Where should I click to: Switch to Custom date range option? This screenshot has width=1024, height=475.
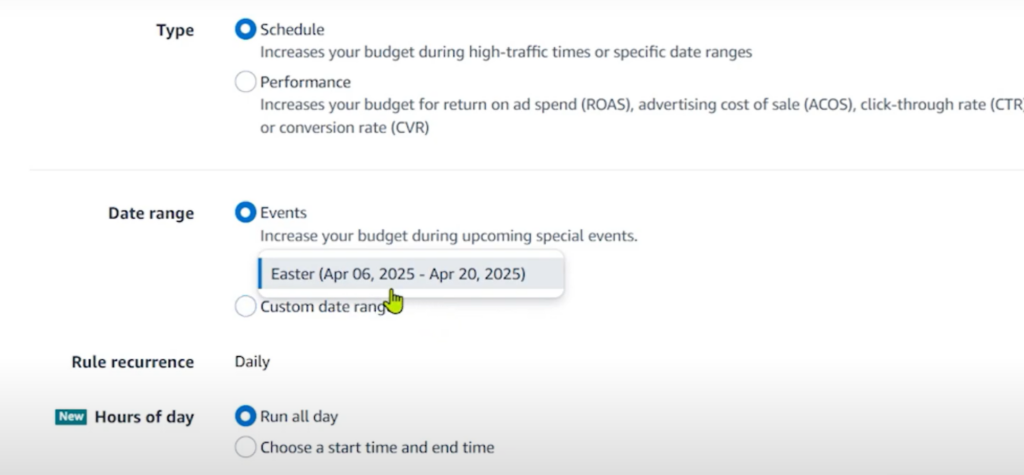click(x=245, y=307)
